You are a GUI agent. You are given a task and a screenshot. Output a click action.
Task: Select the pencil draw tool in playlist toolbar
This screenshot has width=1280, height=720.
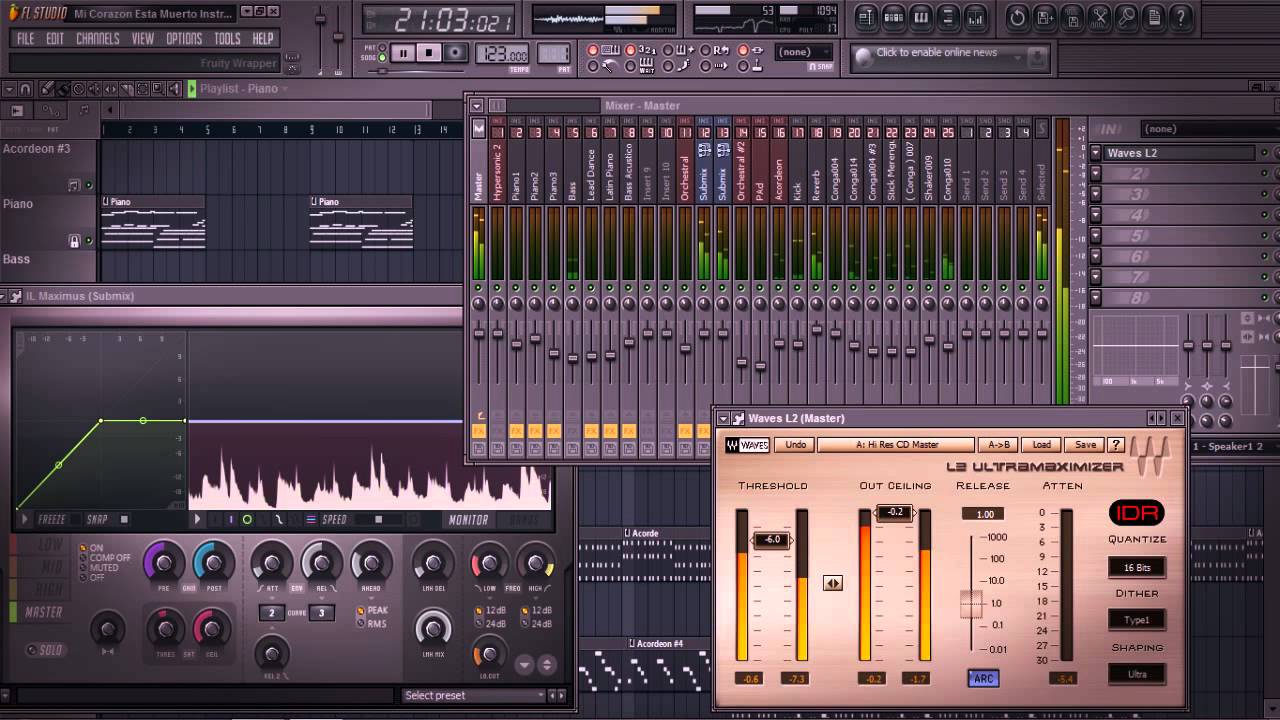click(x=46, y=89)
